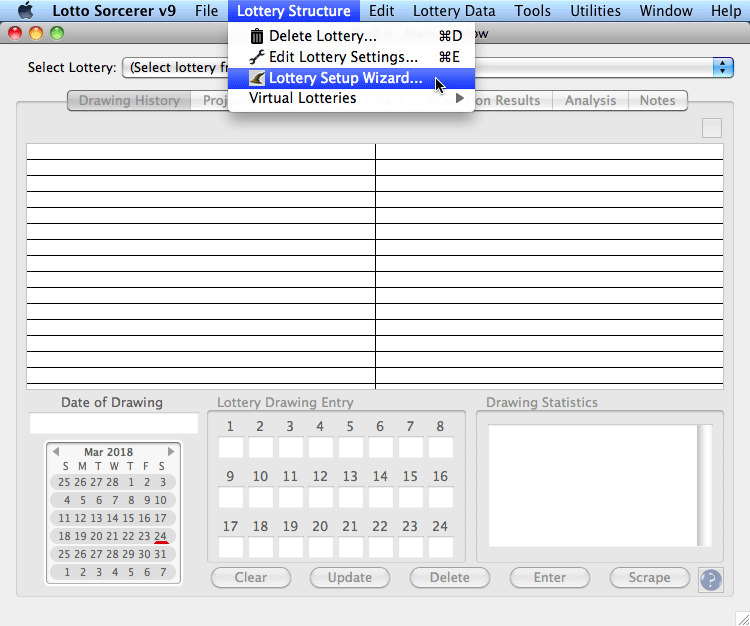Select March 15 in the calendar
The image size is (750, 626).
[128, 518]
